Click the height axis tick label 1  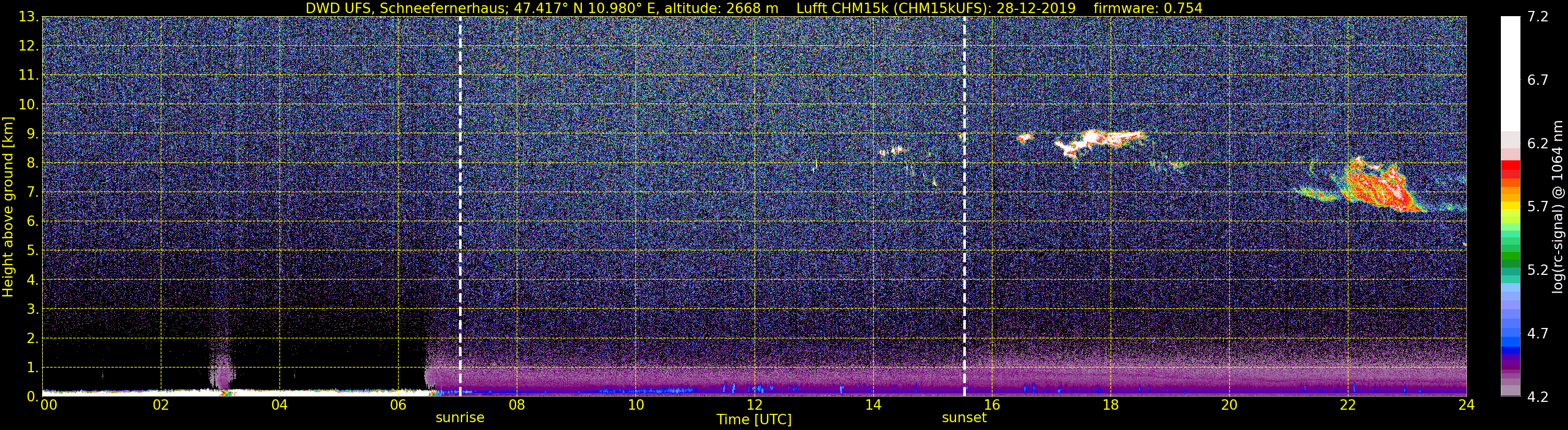point(32,368)
